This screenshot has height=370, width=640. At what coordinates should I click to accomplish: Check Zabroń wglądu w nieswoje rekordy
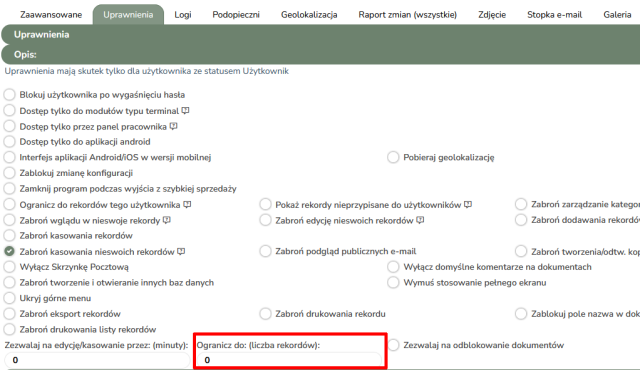click(x=9, y=220)
